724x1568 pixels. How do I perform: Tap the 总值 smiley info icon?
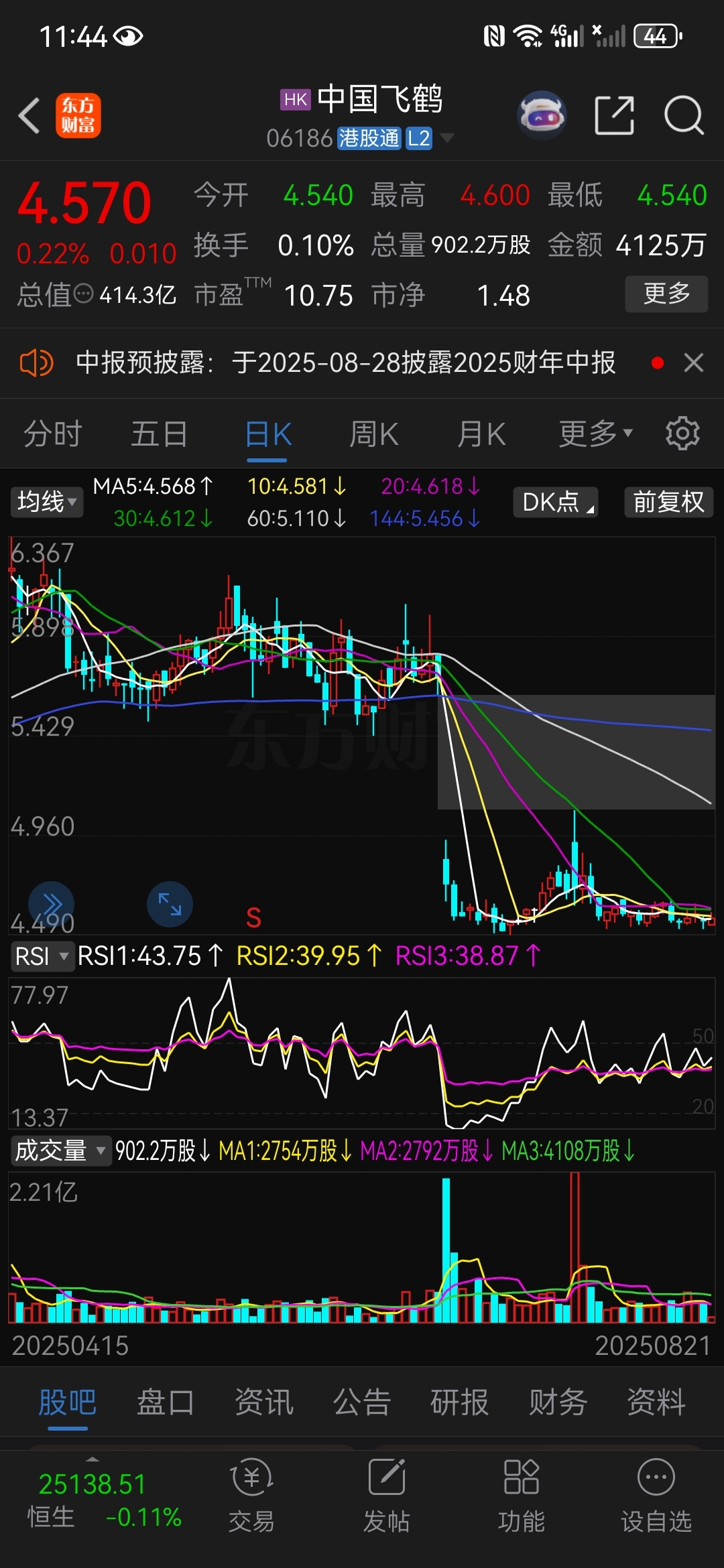coord(83,293)
